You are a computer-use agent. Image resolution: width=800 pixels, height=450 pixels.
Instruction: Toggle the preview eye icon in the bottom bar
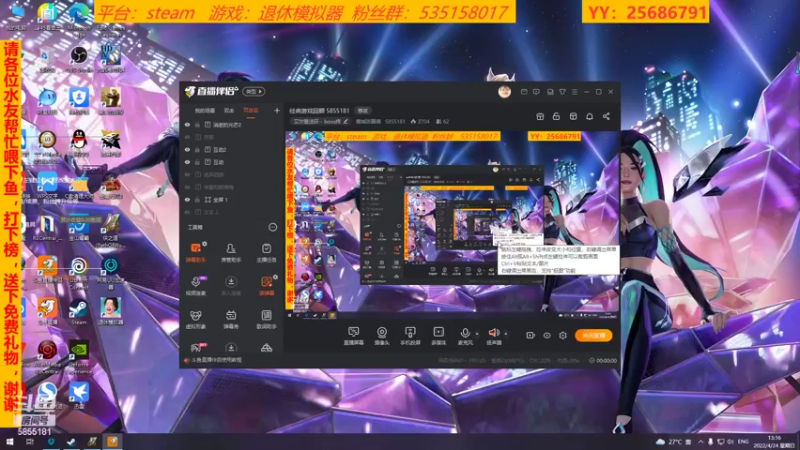tap(546, 335)
